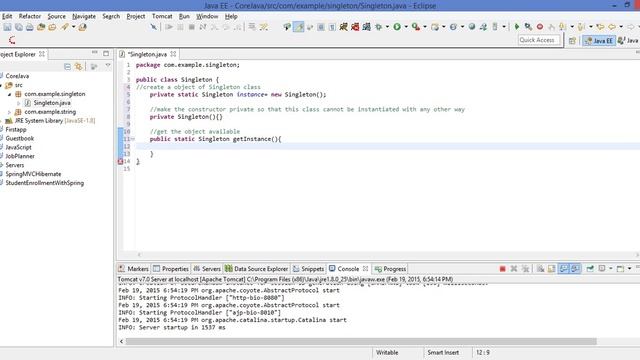Click the green Run button in toolbar

pyautogui.click(x=397, y=27)
